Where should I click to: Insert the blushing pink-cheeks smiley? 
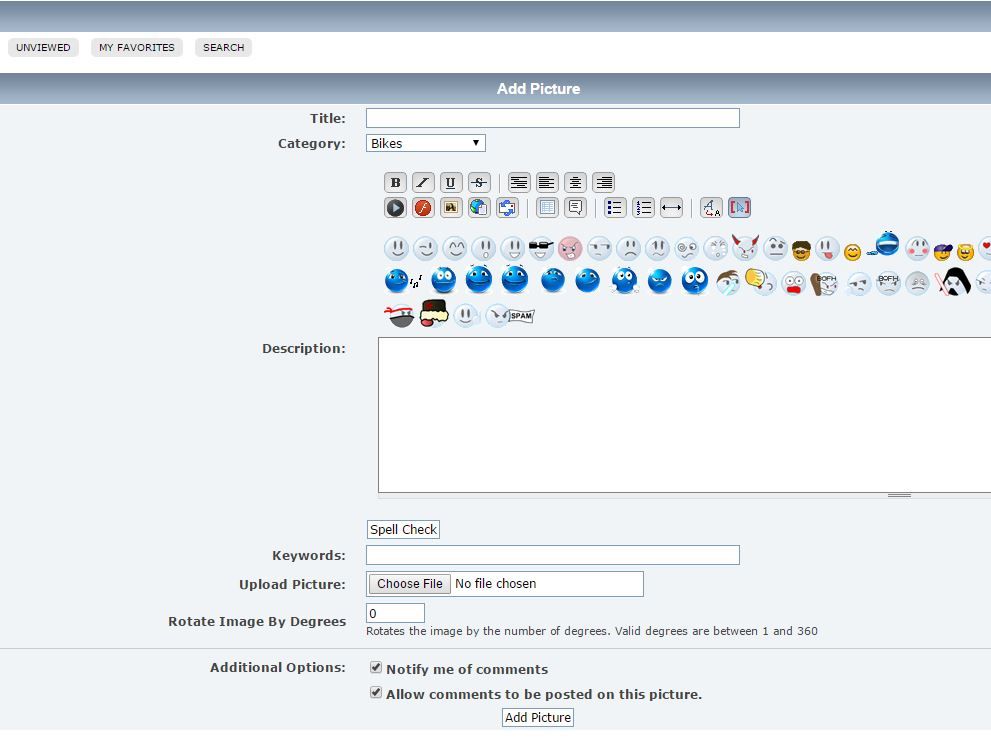(917, 248)
